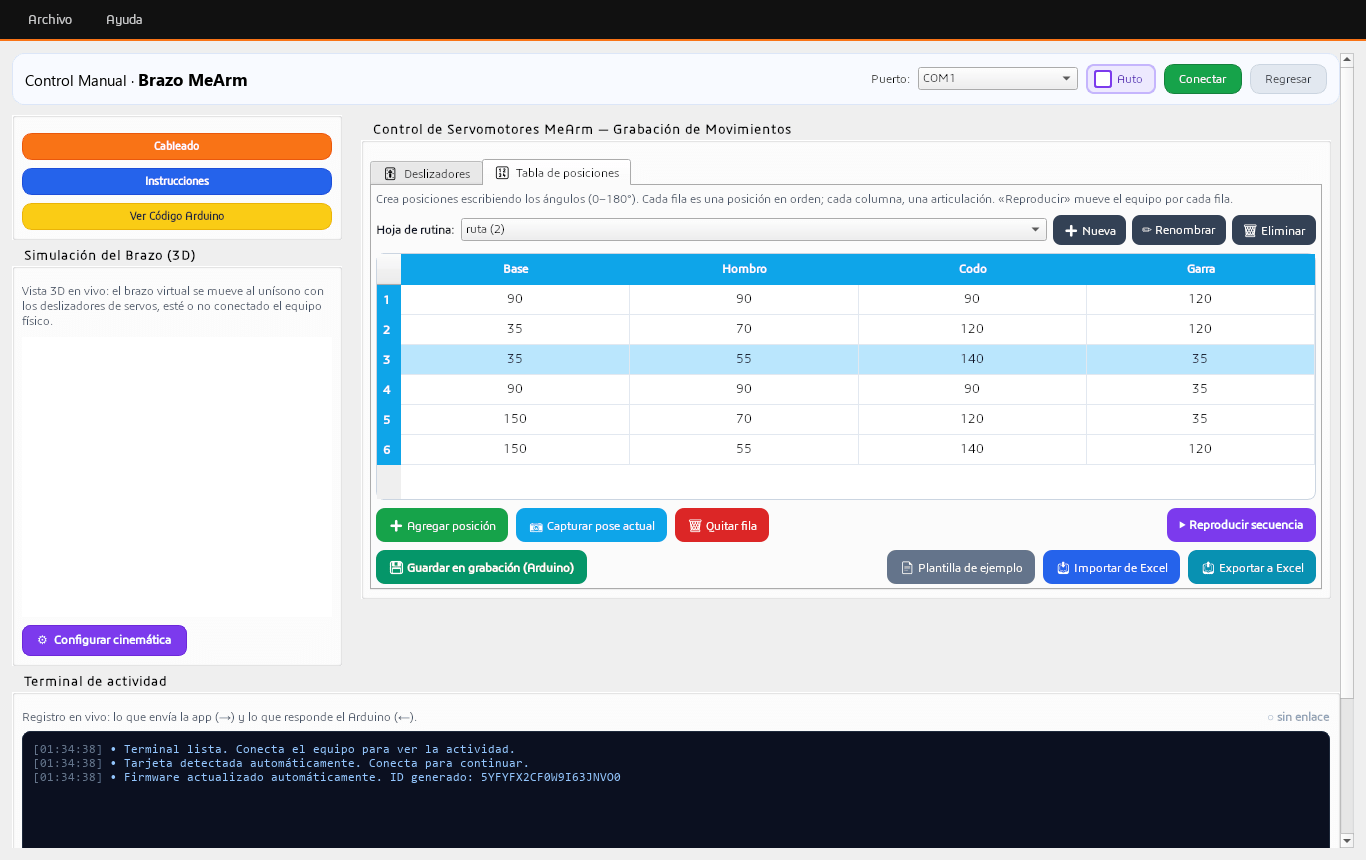Click the Base column header
The width and height of the screenshot is (1366, 860).
(x=515, y=269)
